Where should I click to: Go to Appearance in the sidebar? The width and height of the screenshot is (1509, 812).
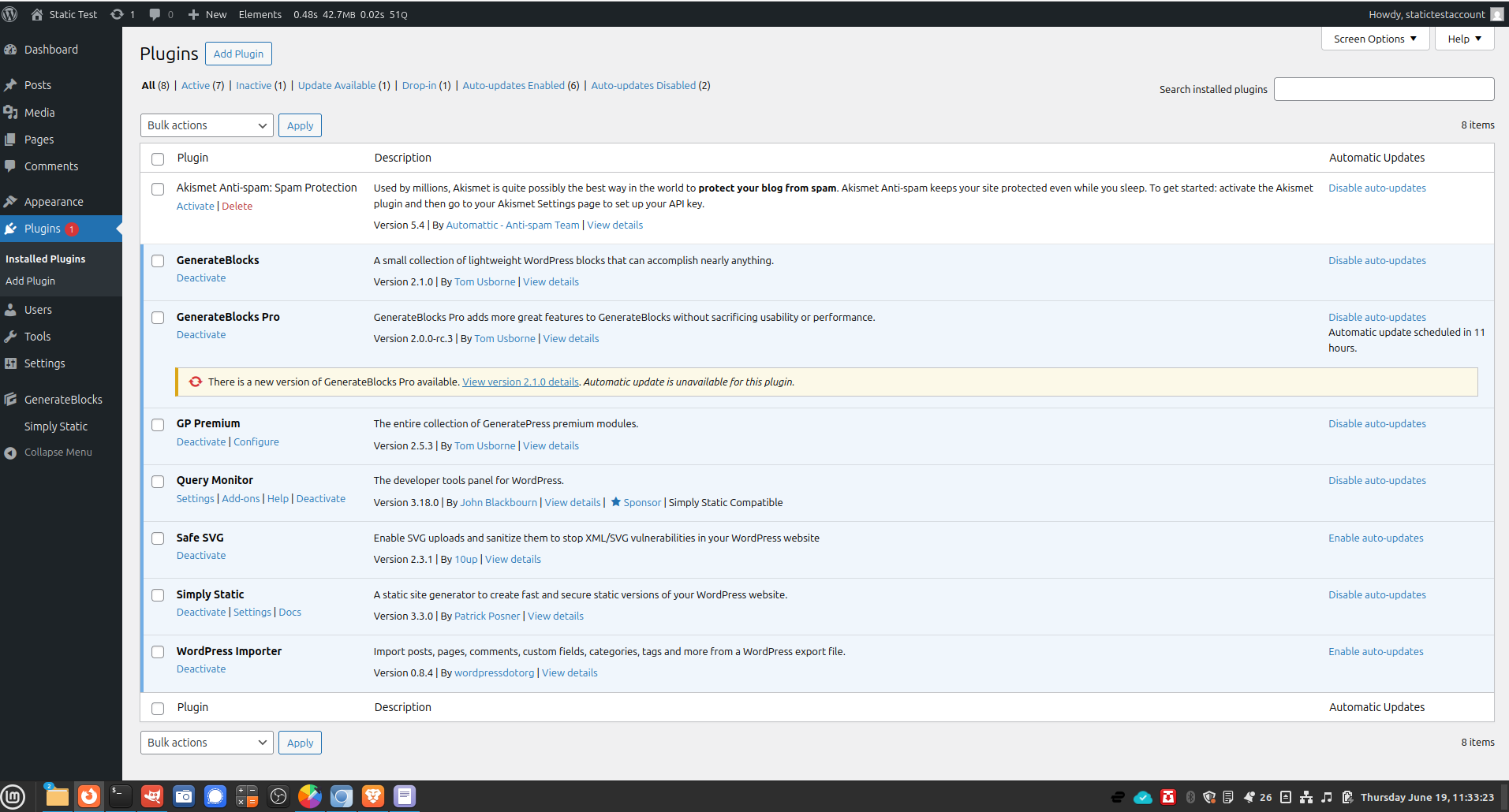[x=54, y=202]
